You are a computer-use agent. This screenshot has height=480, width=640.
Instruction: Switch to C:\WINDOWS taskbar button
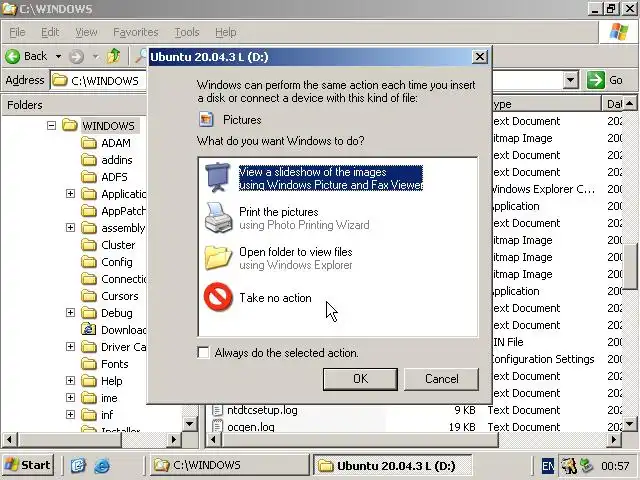[229, 465]
